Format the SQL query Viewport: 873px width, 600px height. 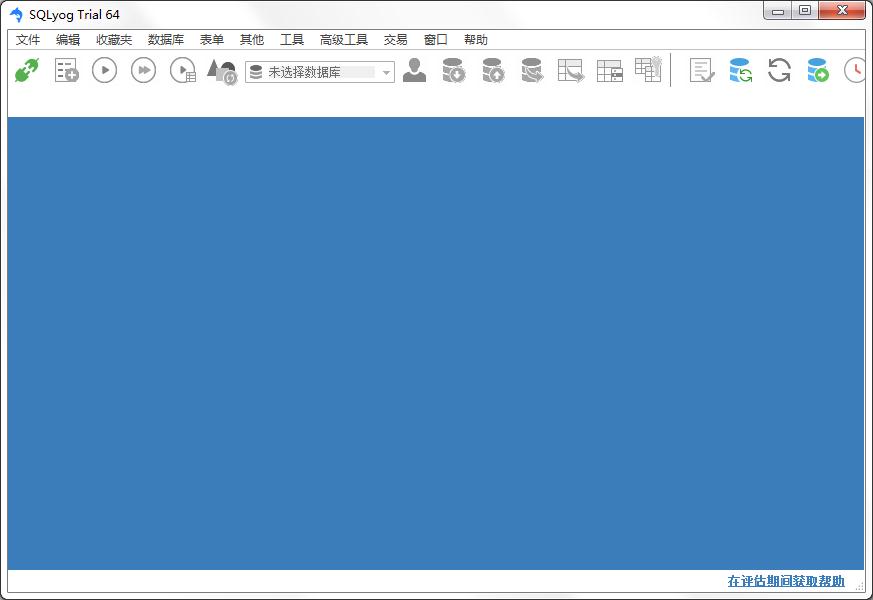701,70
